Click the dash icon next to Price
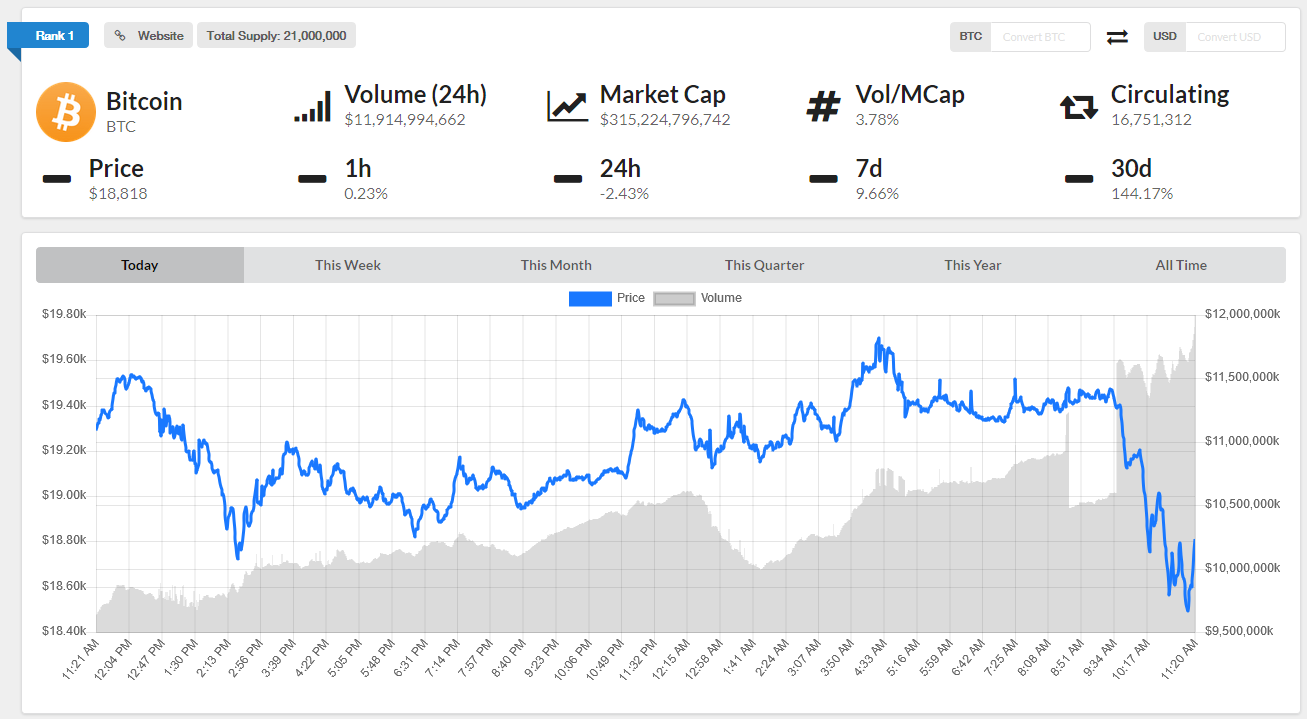The image size is (1307, 719). point(57,179)
